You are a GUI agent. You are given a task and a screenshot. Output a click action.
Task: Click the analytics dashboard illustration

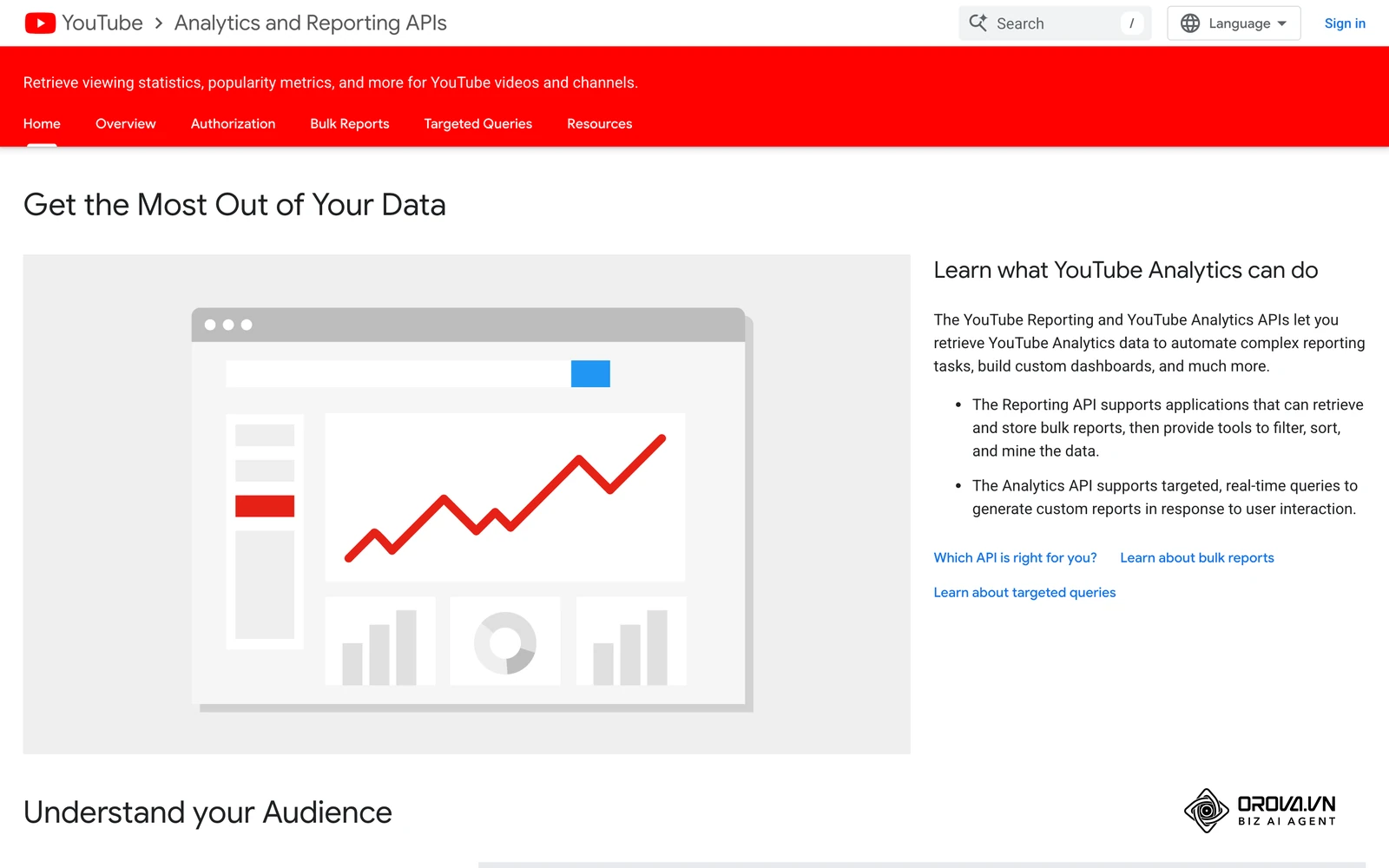467,504
